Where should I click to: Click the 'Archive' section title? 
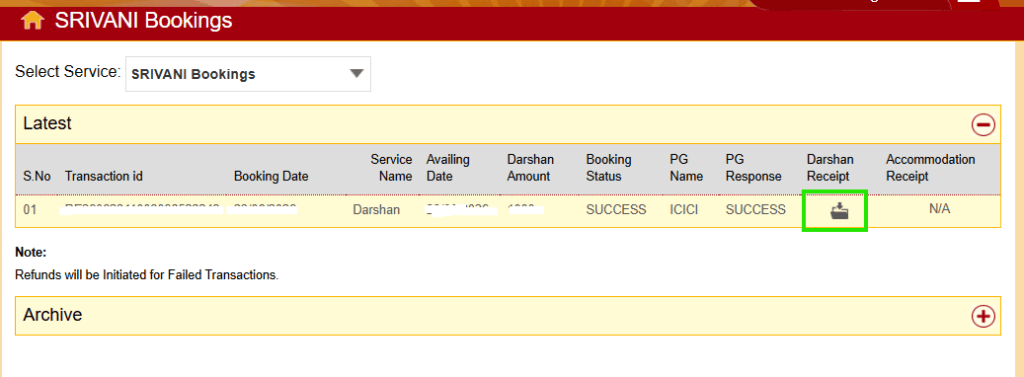[x=52, y=315]
